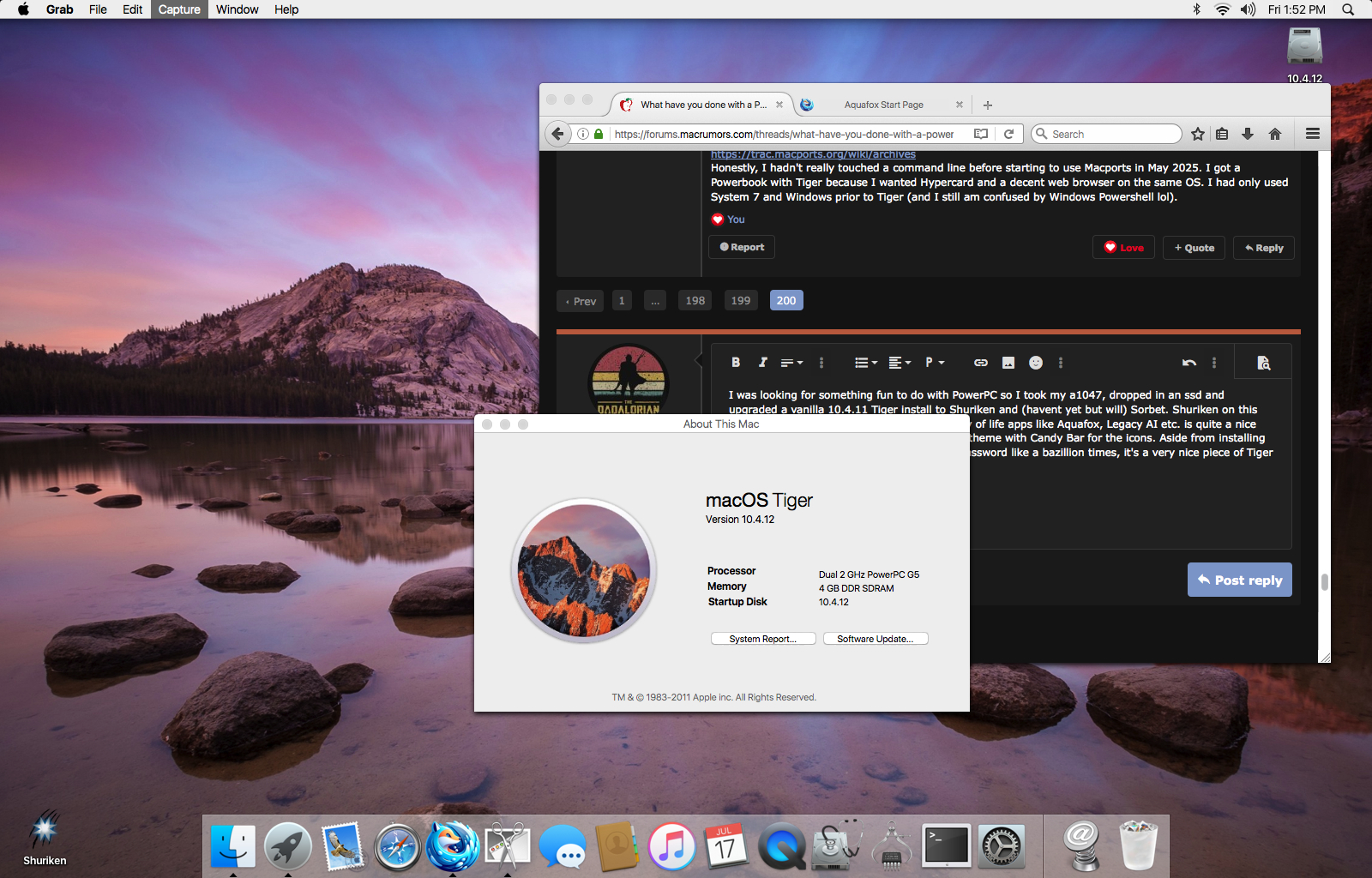Report the forum post

(742, 247)
